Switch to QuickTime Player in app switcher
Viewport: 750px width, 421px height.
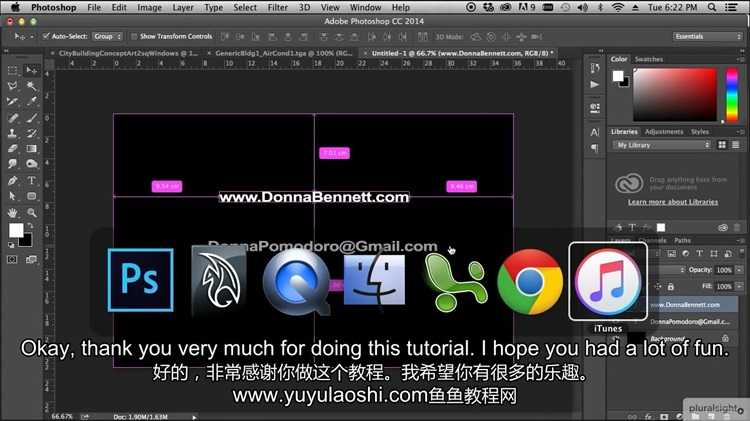point(296,281)
